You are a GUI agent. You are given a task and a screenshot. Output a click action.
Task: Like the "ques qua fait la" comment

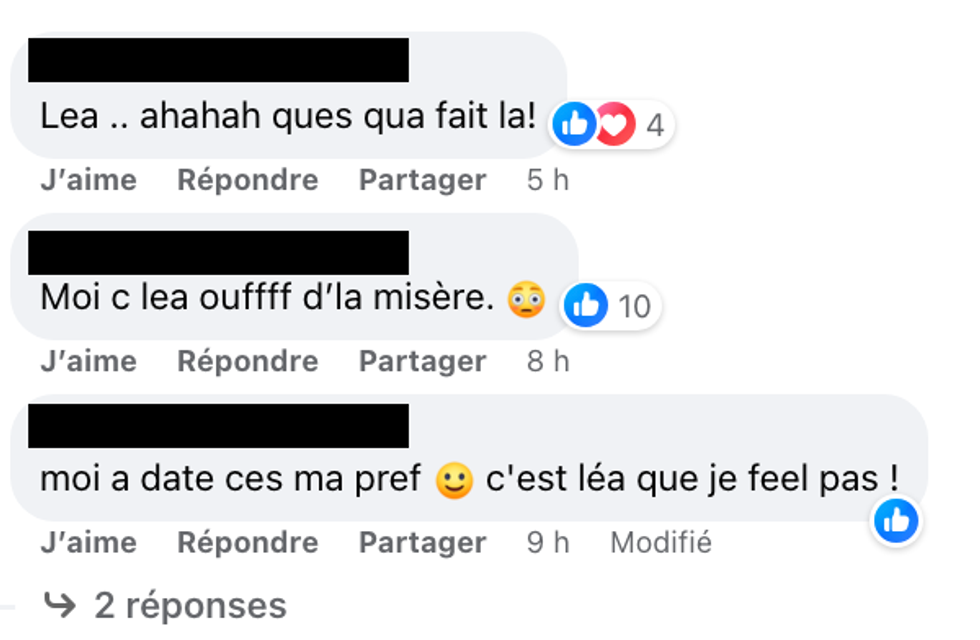(88, 180)
